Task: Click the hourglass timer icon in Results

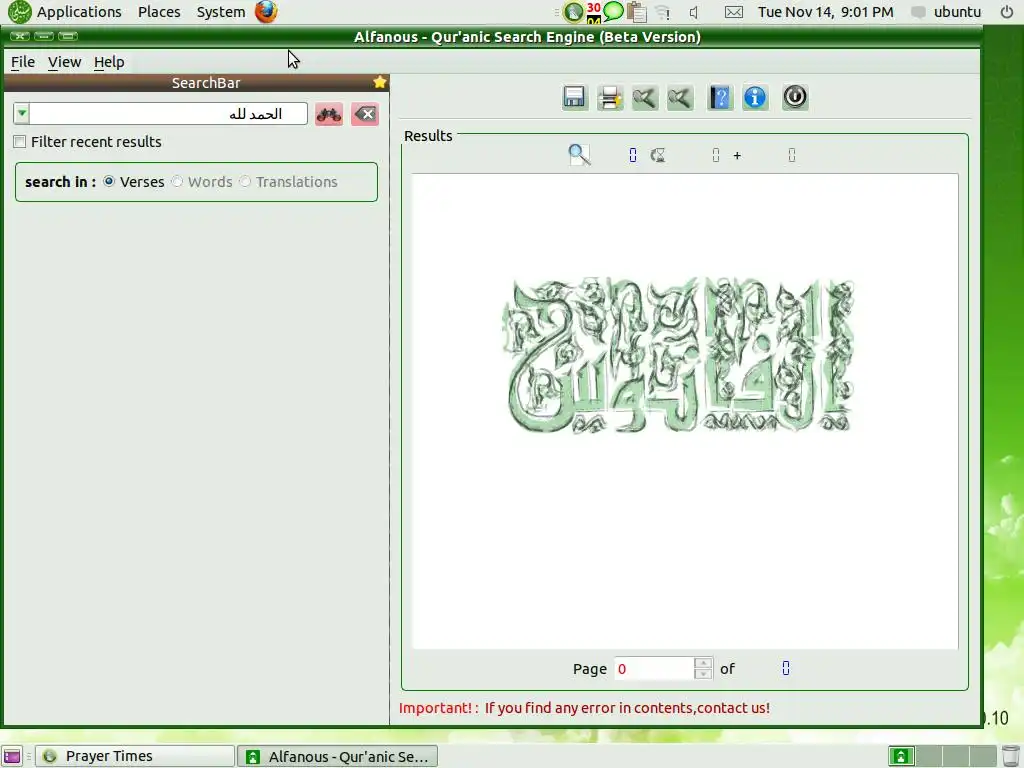Action: click(x=658, y=155)
